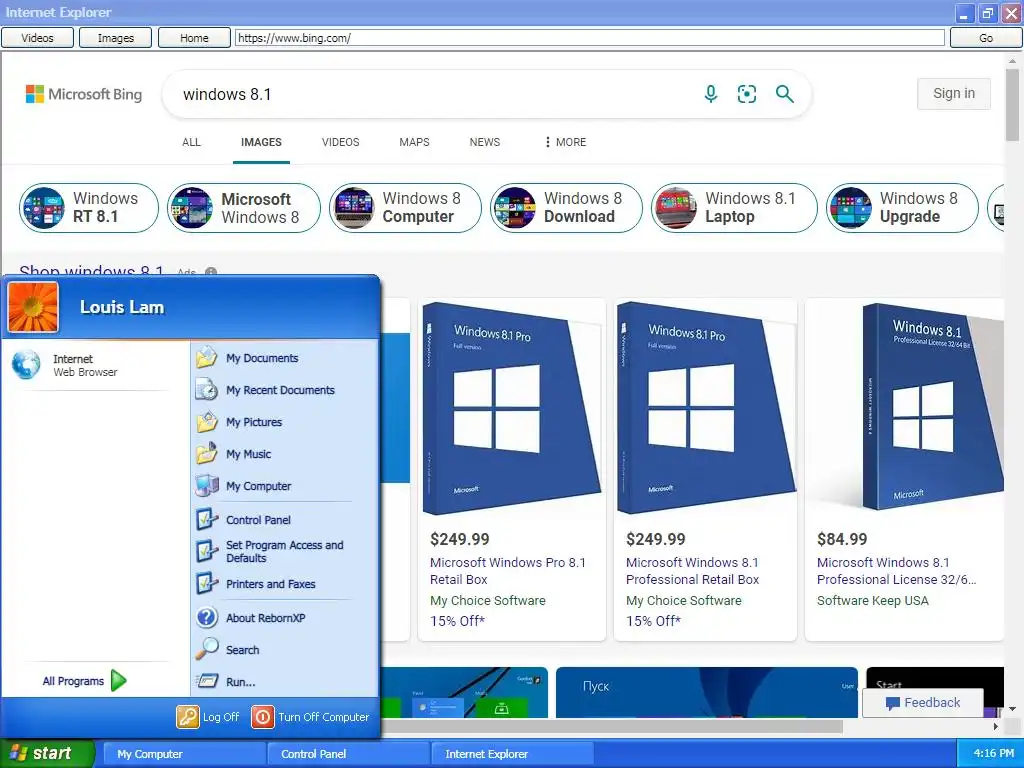Select the Windows 8 Computer suggestion chip
The image size is (1024, 768).
[405, 208]
